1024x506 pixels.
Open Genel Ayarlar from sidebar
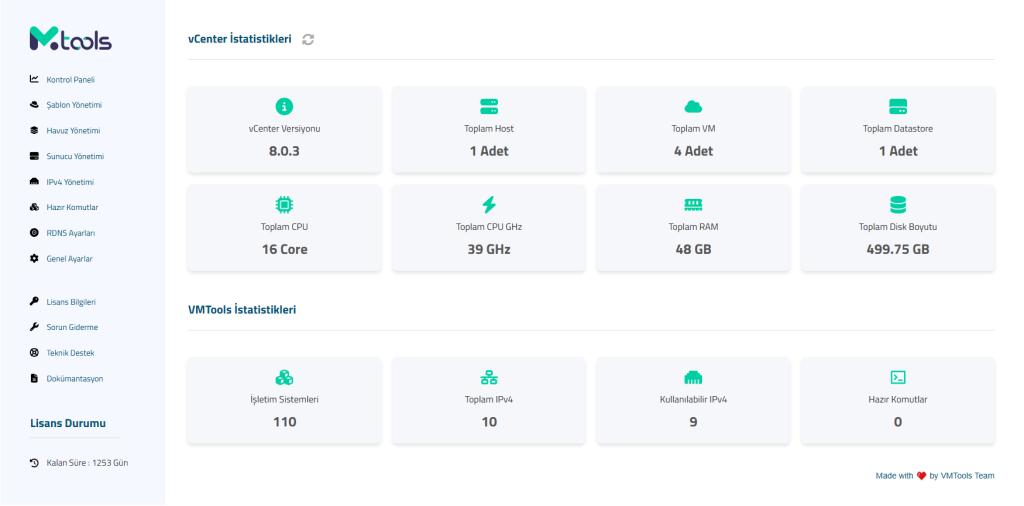[x=69, y=258]
